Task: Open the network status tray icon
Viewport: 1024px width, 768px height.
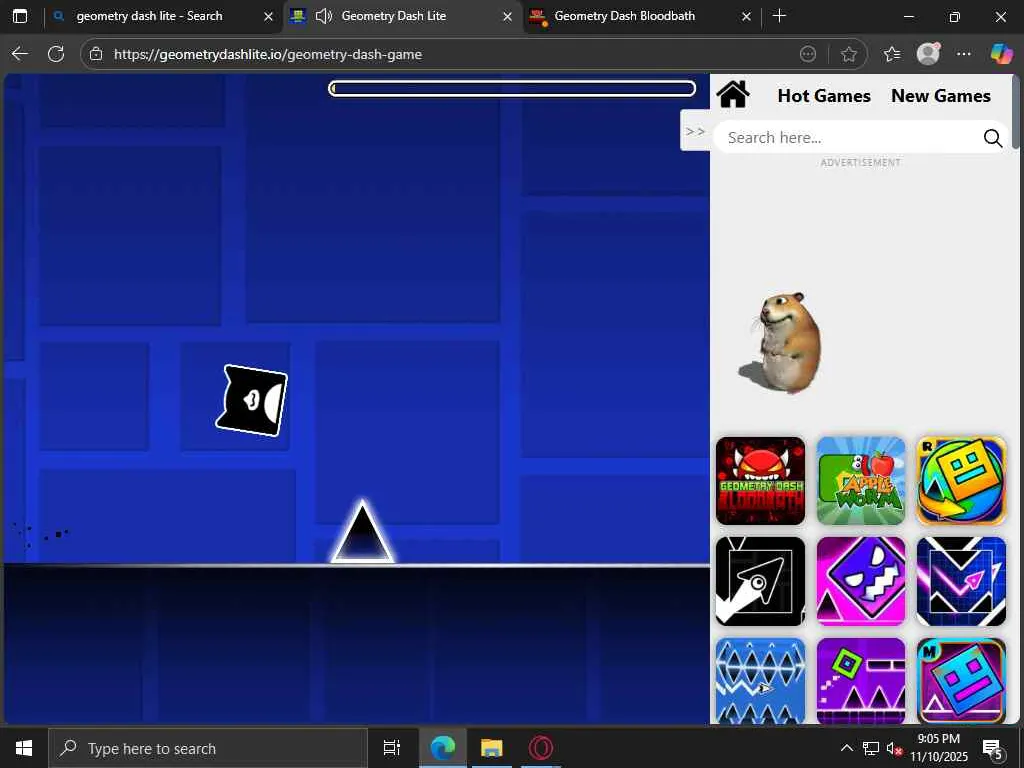Action: [x=871, y=748]
